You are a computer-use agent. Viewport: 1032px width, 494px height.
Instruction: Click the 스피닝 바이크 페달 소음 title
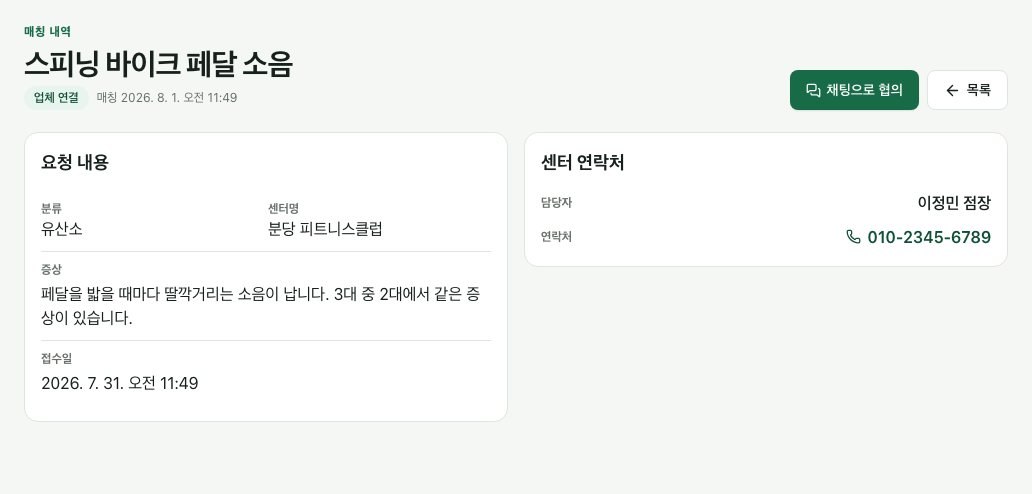point(159,64)
